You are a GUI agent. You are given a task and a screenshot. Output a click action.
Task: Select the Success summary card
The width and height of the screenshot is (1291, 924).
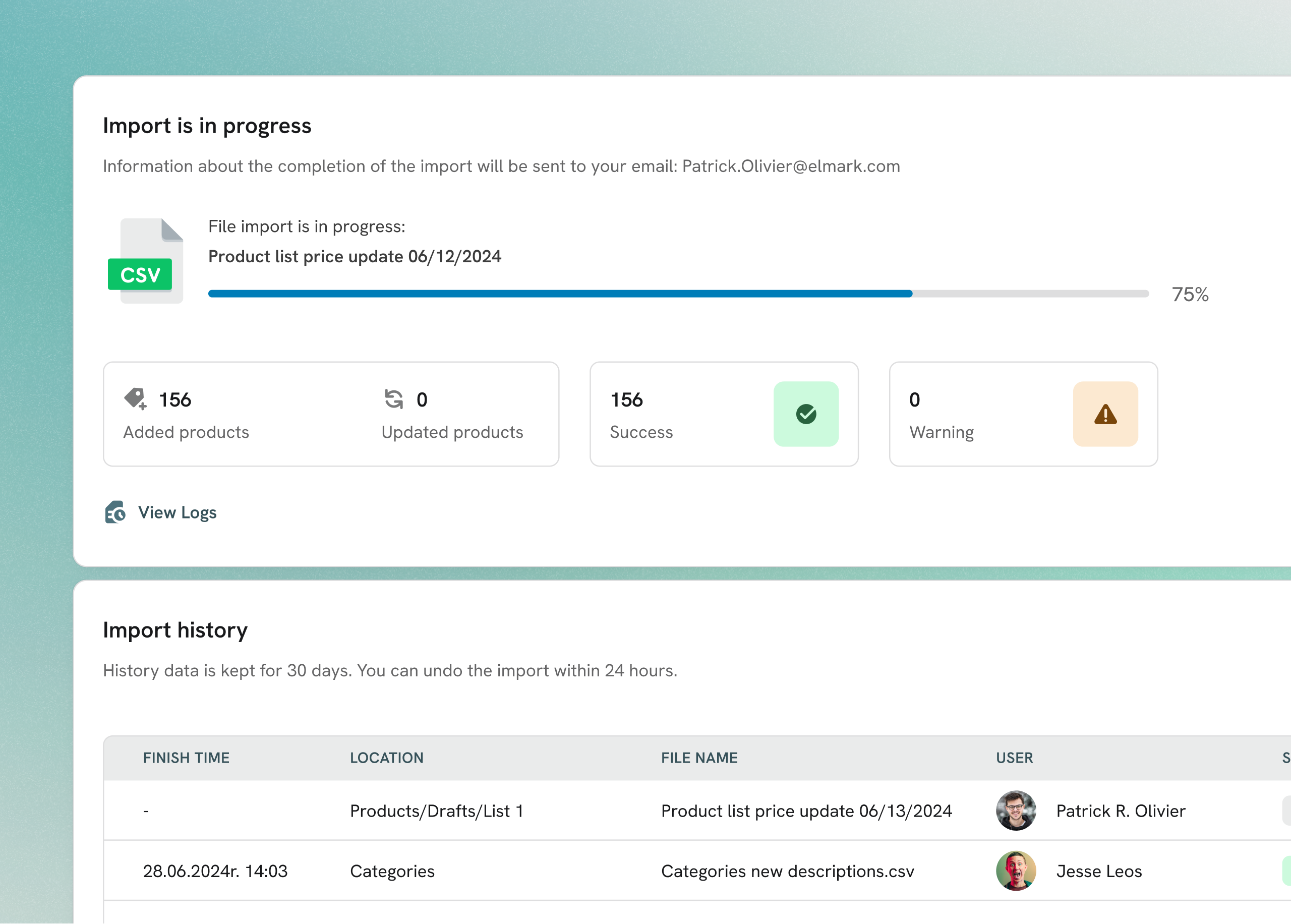pos(724,414)
